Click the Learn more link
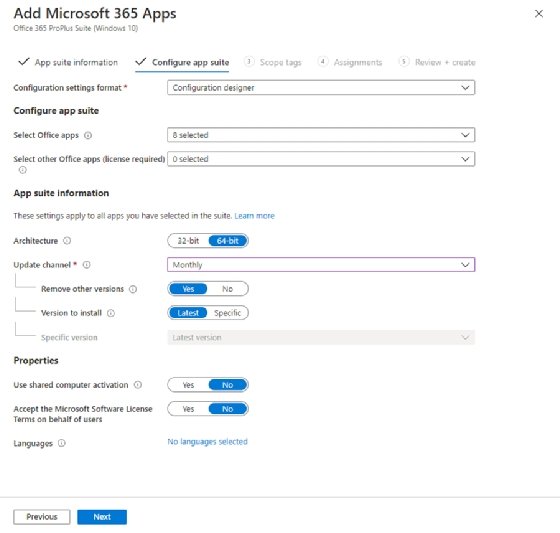The height and width of the screenshot is (533, 560). [254, 216]
